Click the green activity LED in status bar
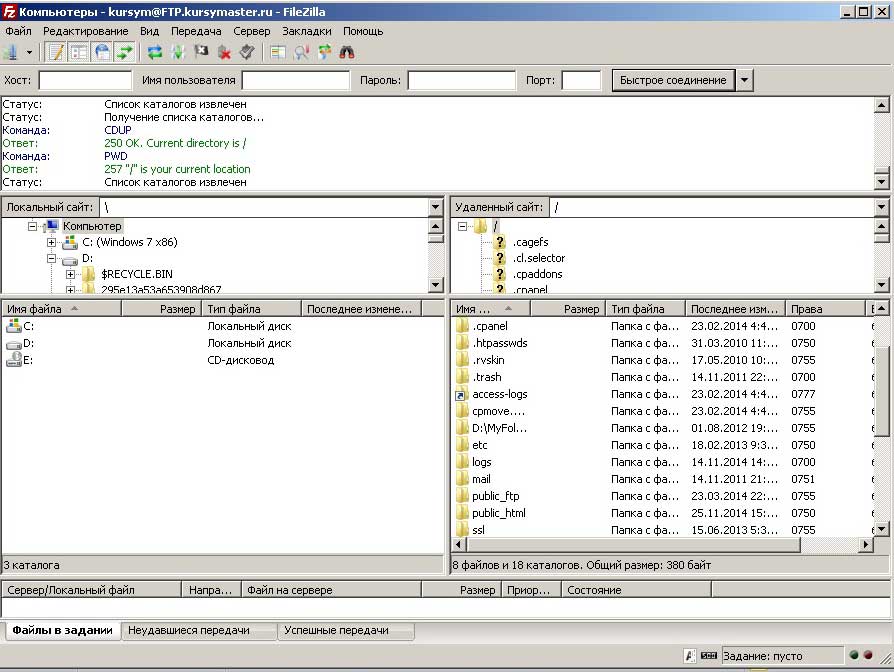 click(854, 655)
